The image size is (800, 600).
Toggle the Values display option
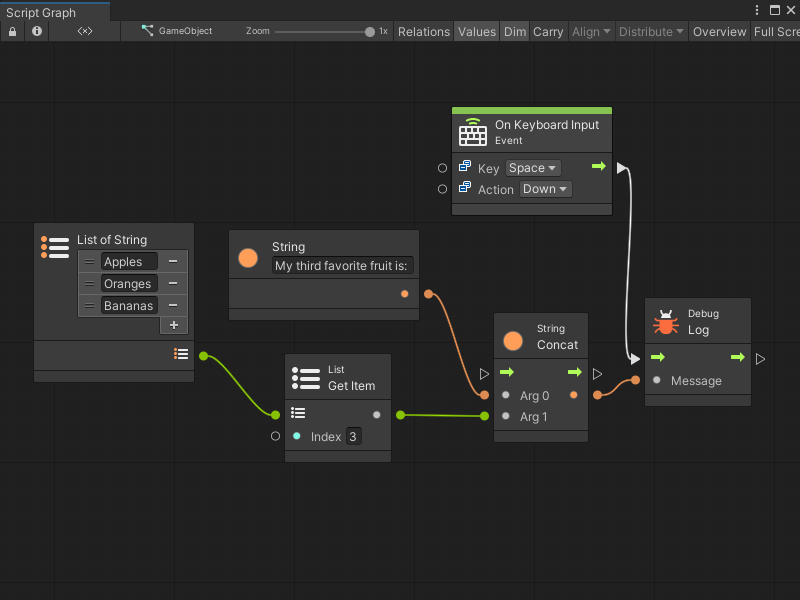click(477, 31)
